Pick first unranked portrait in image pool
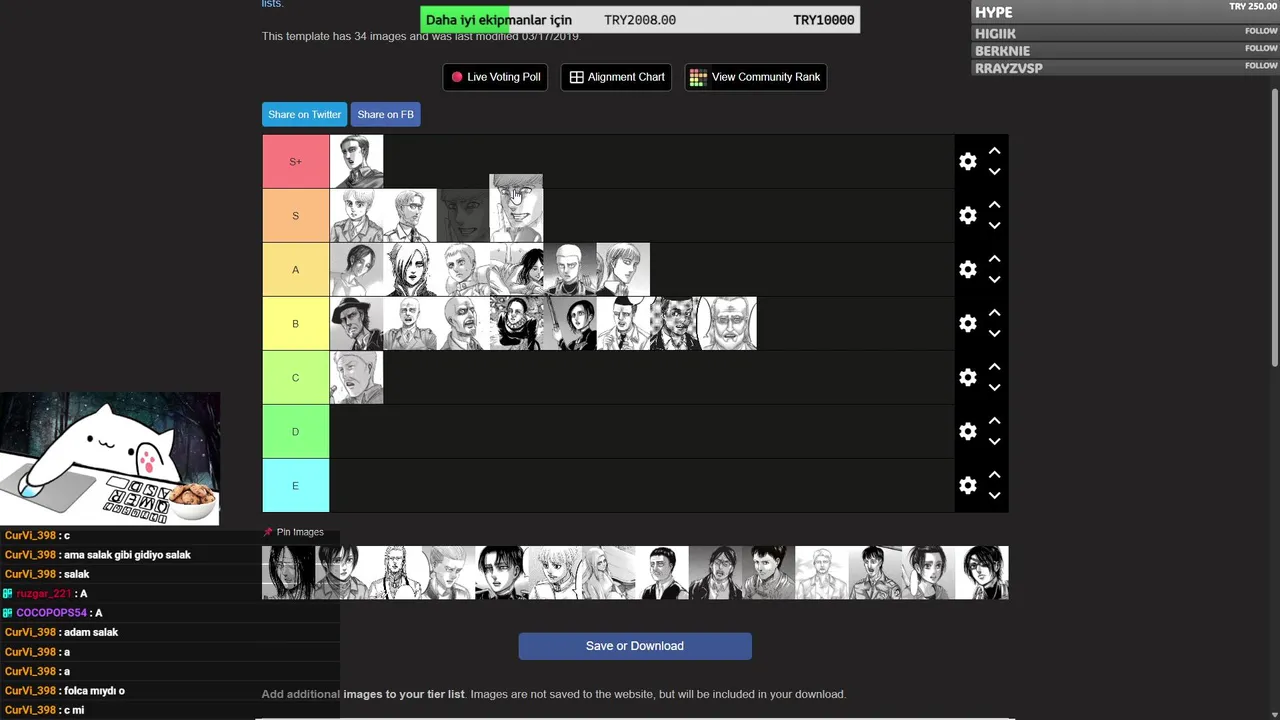 tap(288, 572)
